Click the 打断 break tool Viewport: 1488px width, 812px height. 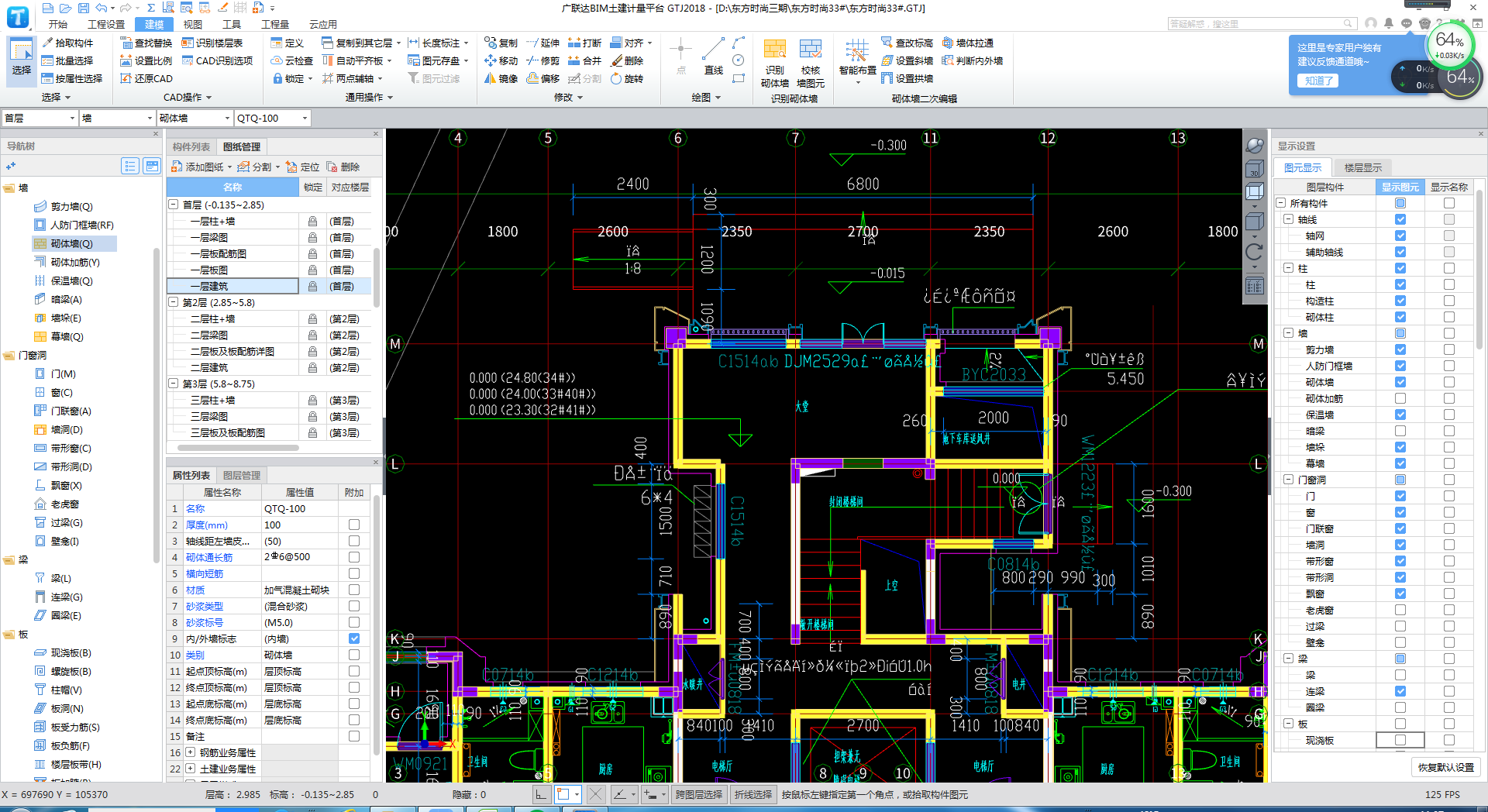coord(584,43)
